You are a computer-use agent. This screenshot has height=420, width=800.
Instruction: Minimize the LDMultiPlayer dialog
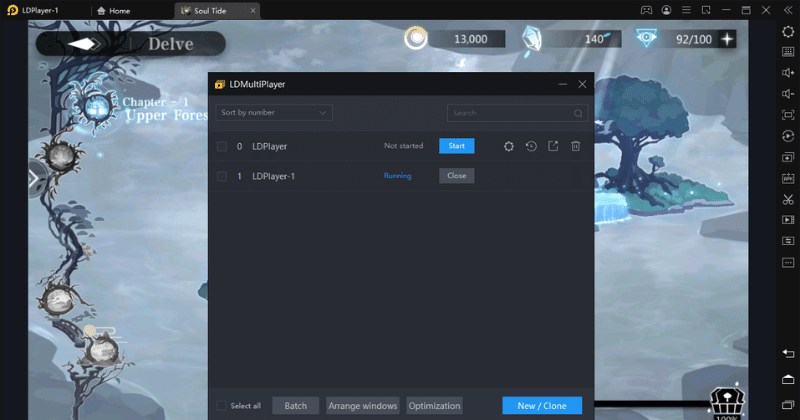(x=562, y=84)
